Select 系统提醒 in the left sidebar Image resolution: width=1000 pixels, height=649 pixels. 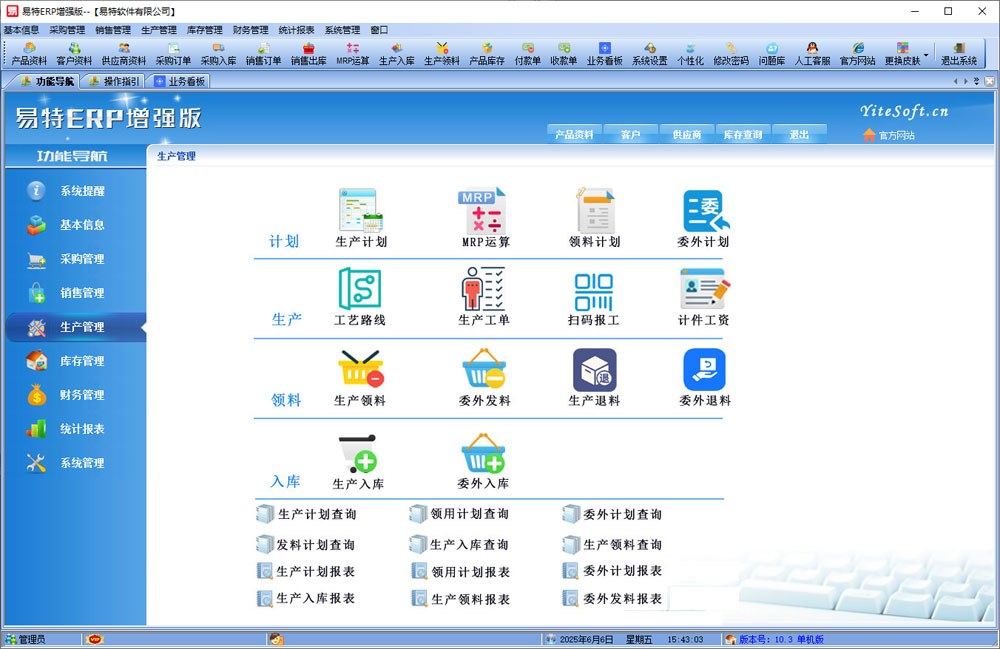[x=81, y=191]
